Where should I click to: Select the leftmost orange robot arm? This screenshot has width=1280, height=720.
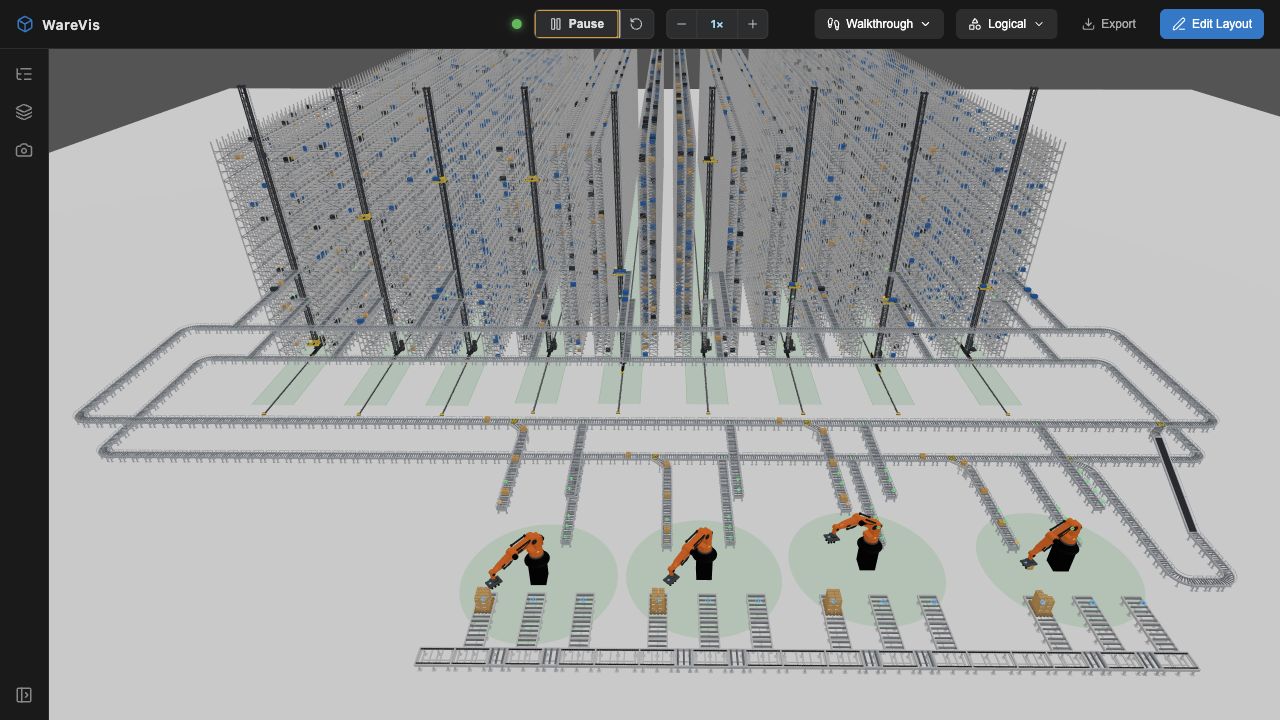[520, 558]
